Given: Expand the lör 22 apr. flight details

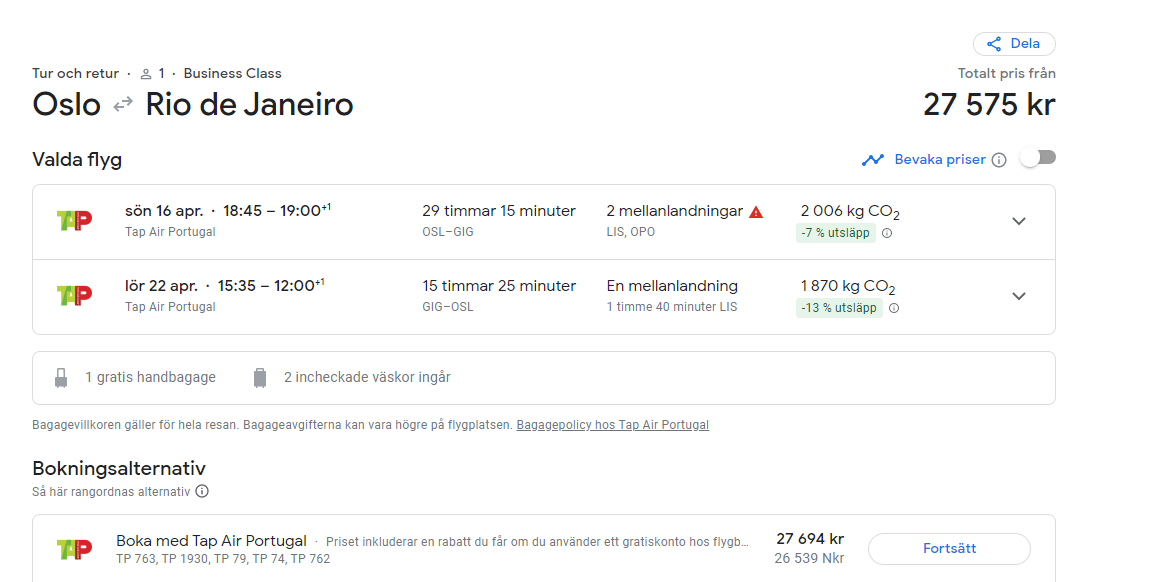Looking at the screenshot, I should point(1018,296).
